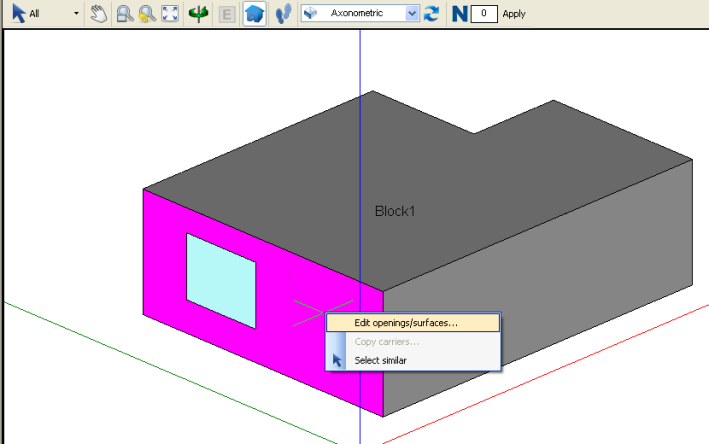Open the 'All' selection filter dropdown arrow
The height and width of the screenshot is (444, 709).
coord(76,14)
